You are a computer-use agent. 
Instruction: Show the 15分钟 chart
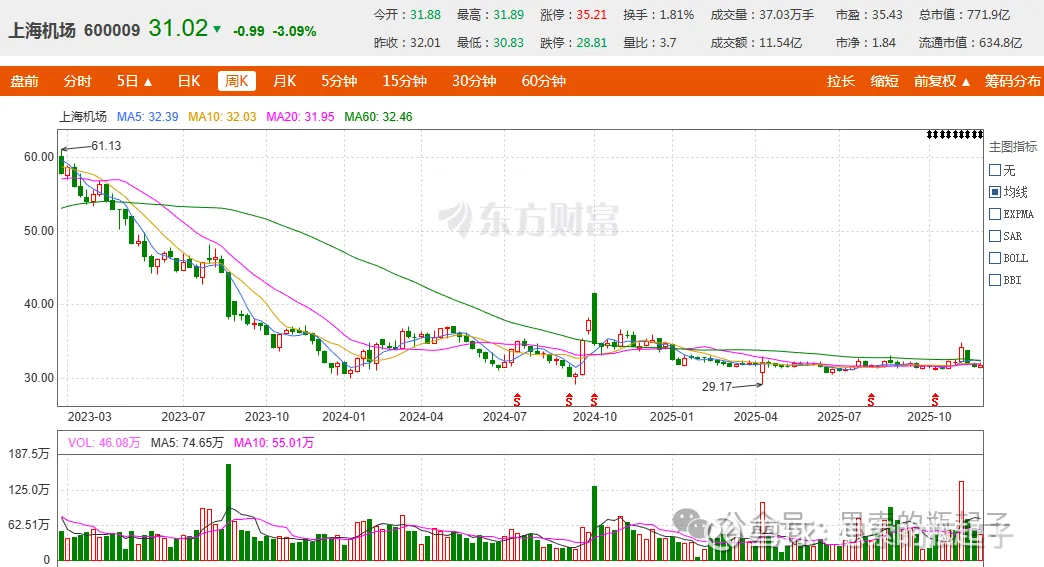point(404,81)
